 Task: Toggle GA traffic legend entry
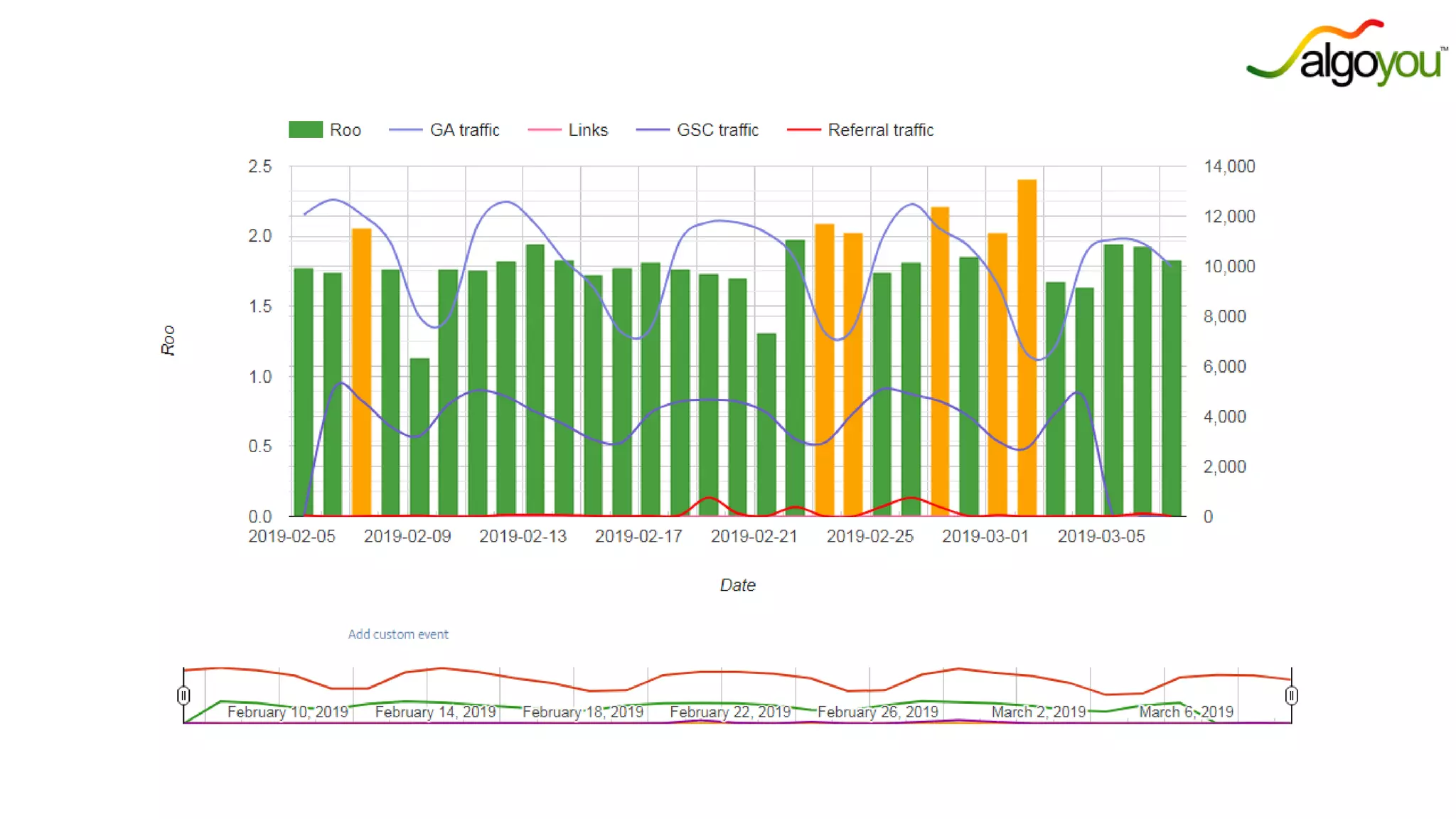[464, 130]
